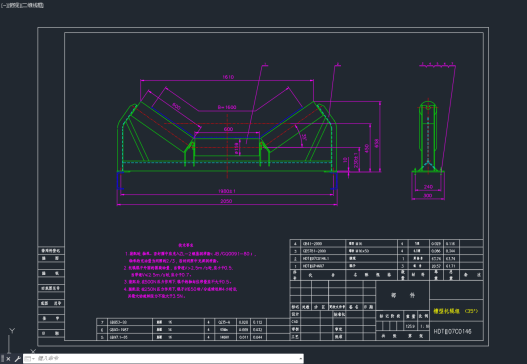
Task: Select the GB41-2000 parts list cell
Action: [x=312, y=244]
